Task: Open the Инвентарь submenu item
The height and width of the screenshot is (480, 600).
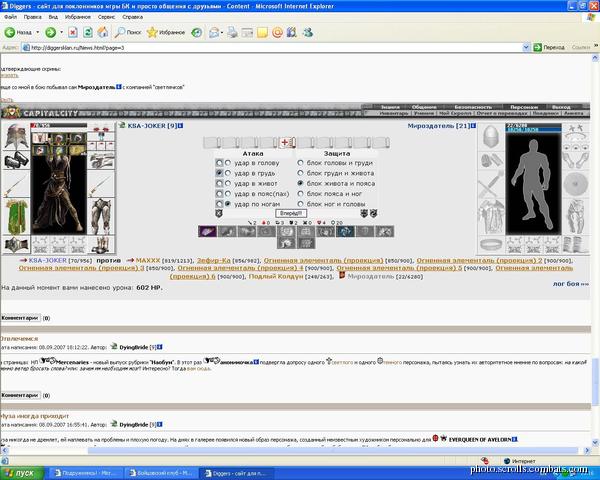Action: tap(394, 113)
